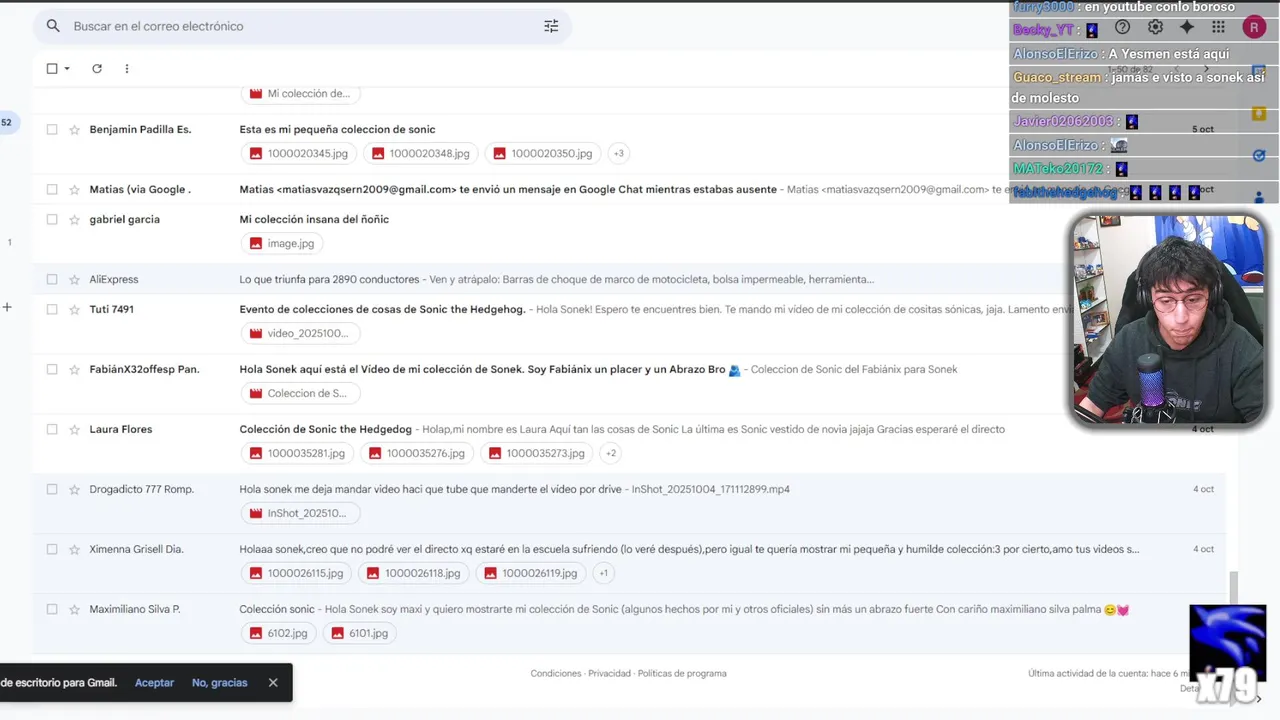Tick the Laura Flores email checkbox
The width and height of the screenshot is (1280, 720).
click(52, 429)
